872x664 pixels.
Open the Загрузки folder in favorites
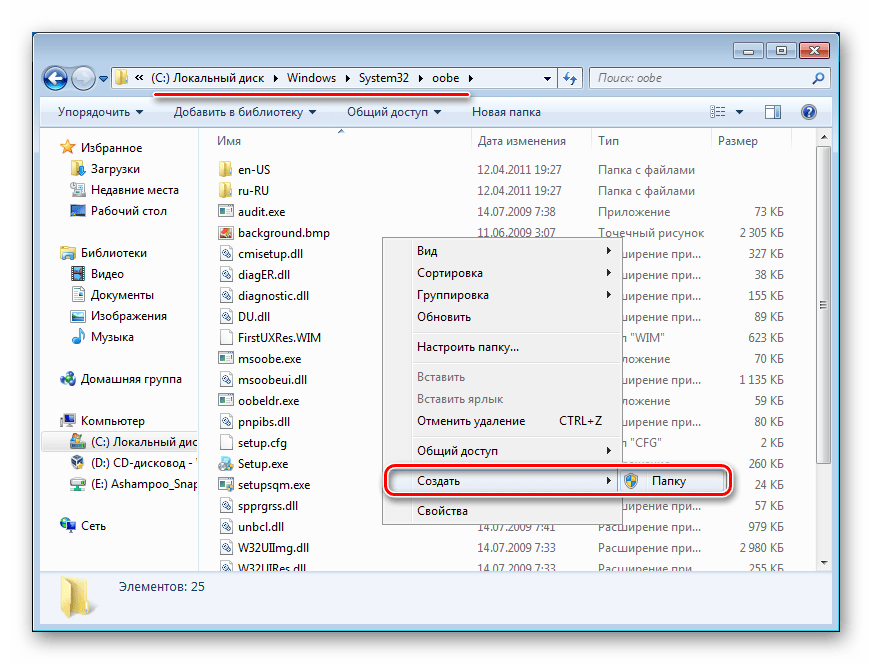click(x=115, y=169)
